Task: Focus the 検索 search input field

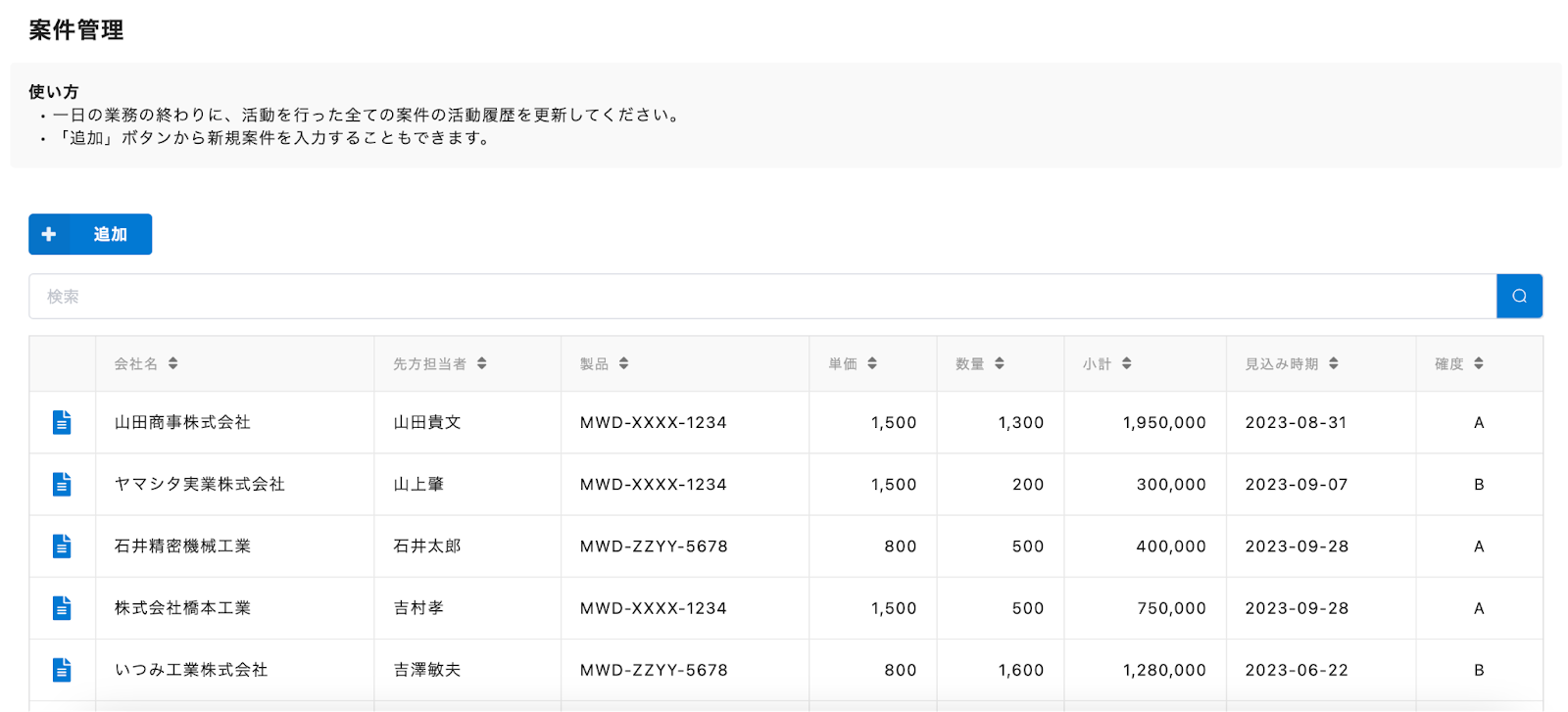Action: pos(762,296)
